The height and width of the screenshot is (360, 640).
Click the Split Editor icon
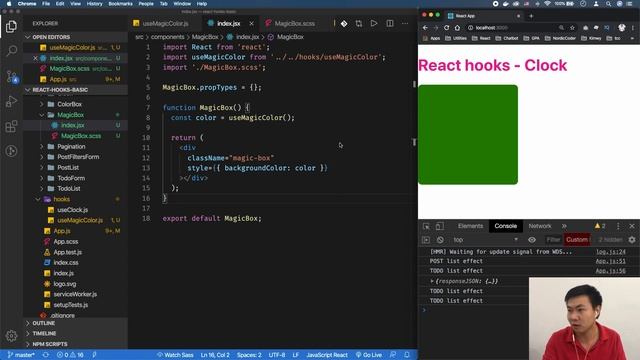pos(390,24)
